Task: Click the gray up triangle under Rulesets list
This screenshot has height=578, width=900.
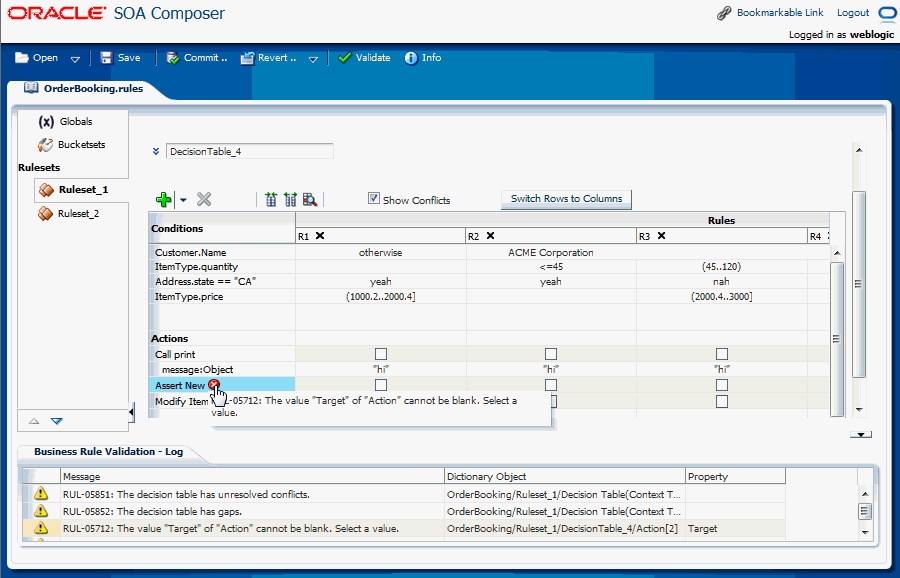Action: pos(34,421)
